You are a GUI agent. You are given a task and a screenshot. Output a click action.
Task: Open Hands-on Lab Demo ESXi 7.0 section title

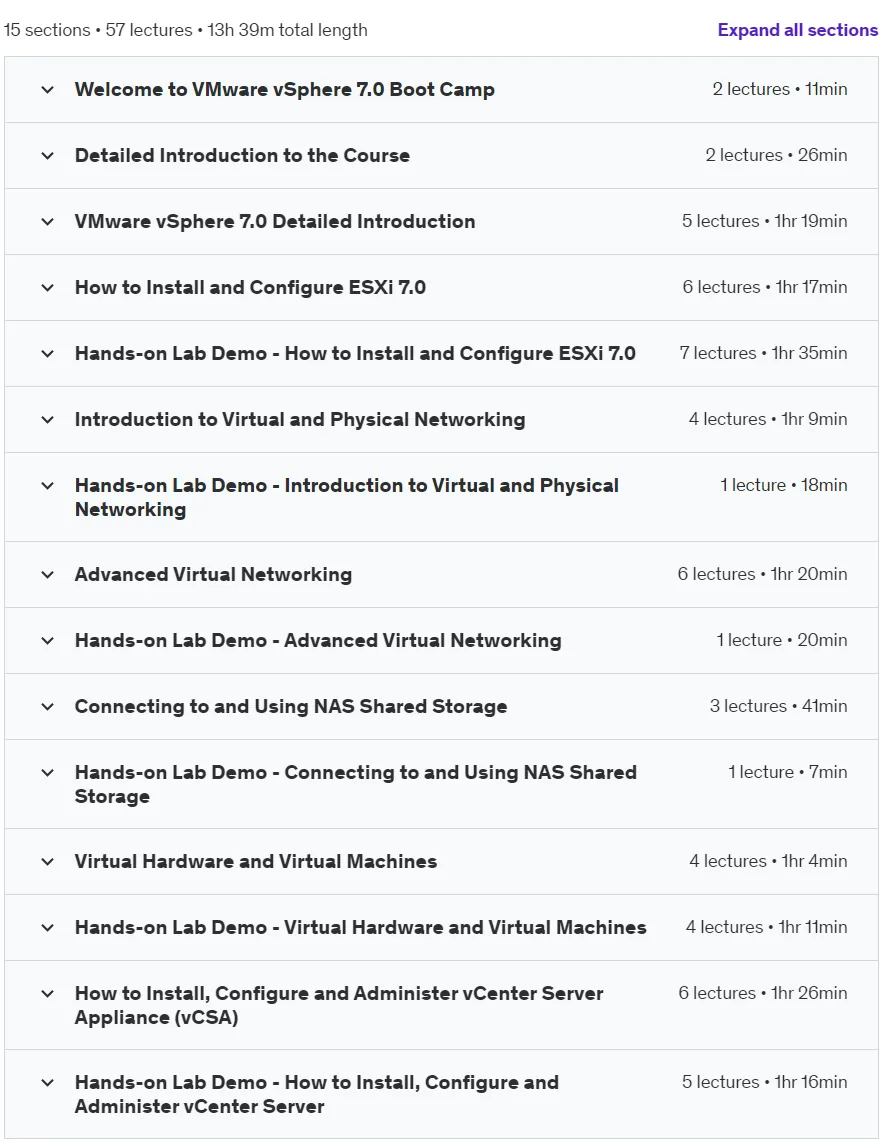click(x=355, y=353)
